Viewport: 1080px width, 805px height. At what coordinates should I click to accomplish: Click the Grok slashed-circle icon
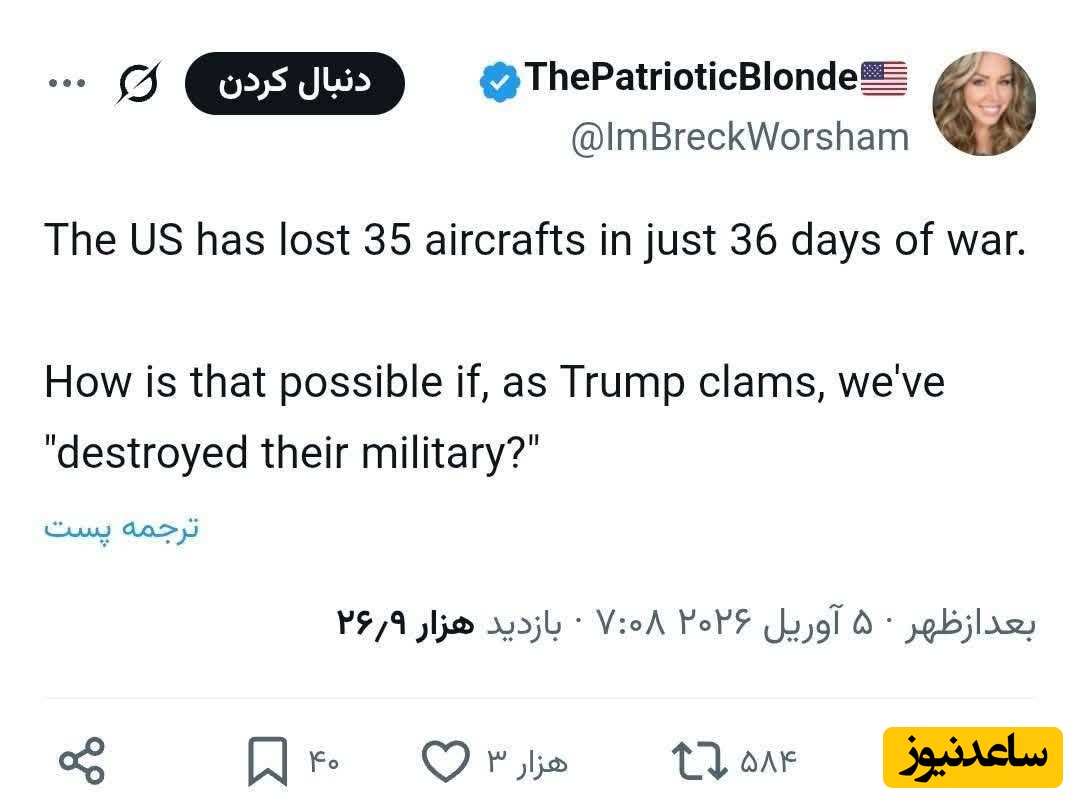coord(137,84)
